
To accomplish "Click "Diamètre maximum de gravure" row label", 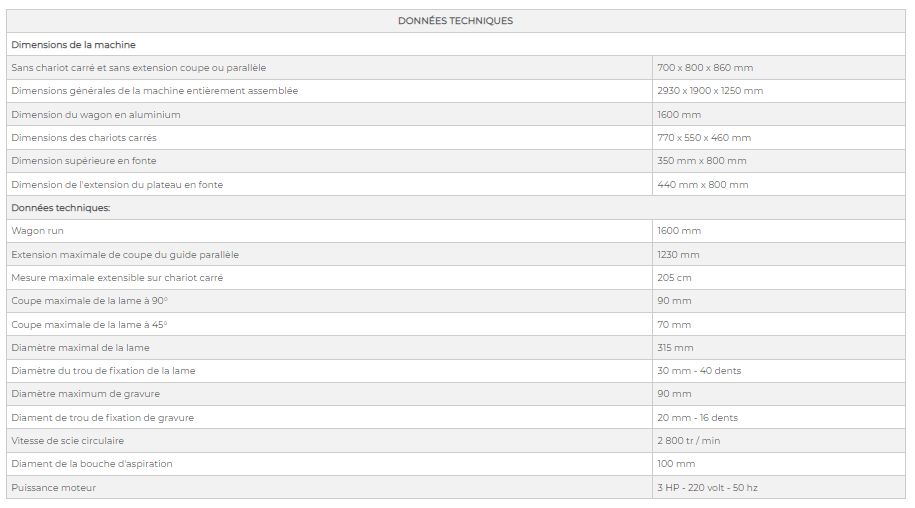I will 85,394.
